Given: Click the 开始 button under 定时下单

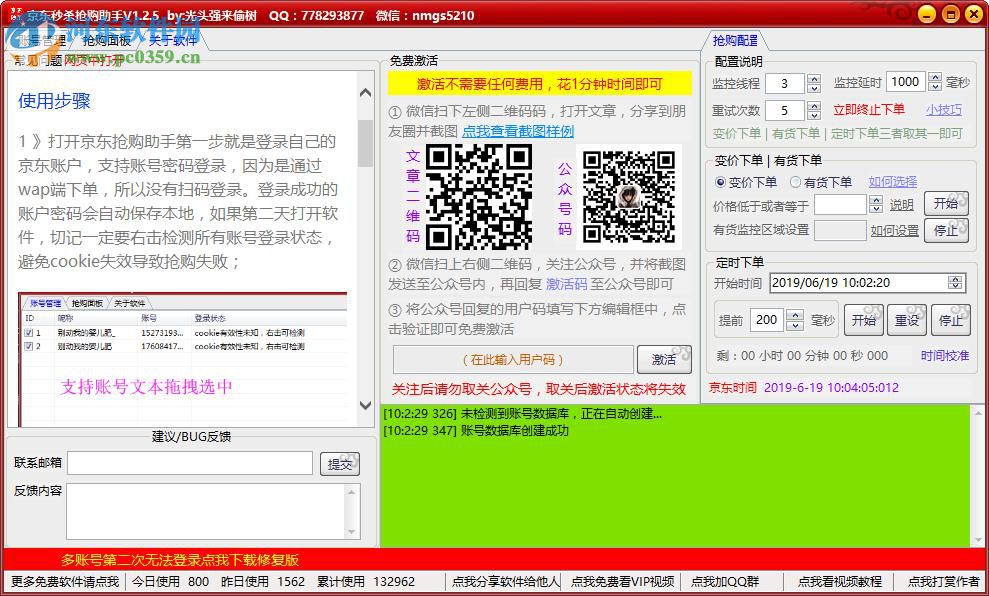Looking at the screenshot, I should pyautogui.click(x=864, y=320).
